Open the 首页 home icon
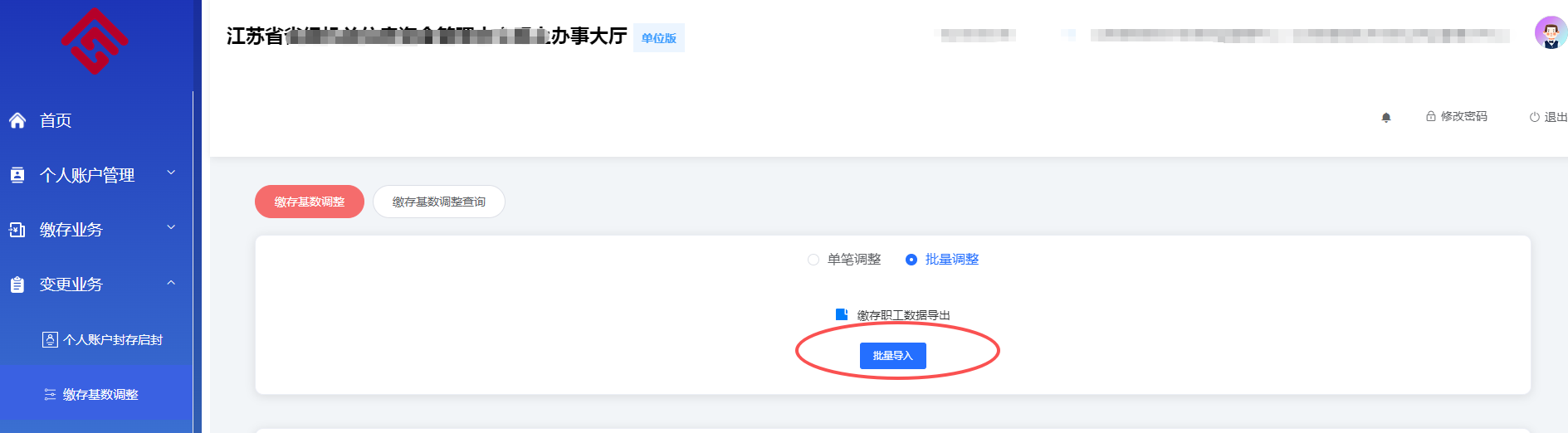This screenshot has width=1568, height=433. (x=17, y=120)
